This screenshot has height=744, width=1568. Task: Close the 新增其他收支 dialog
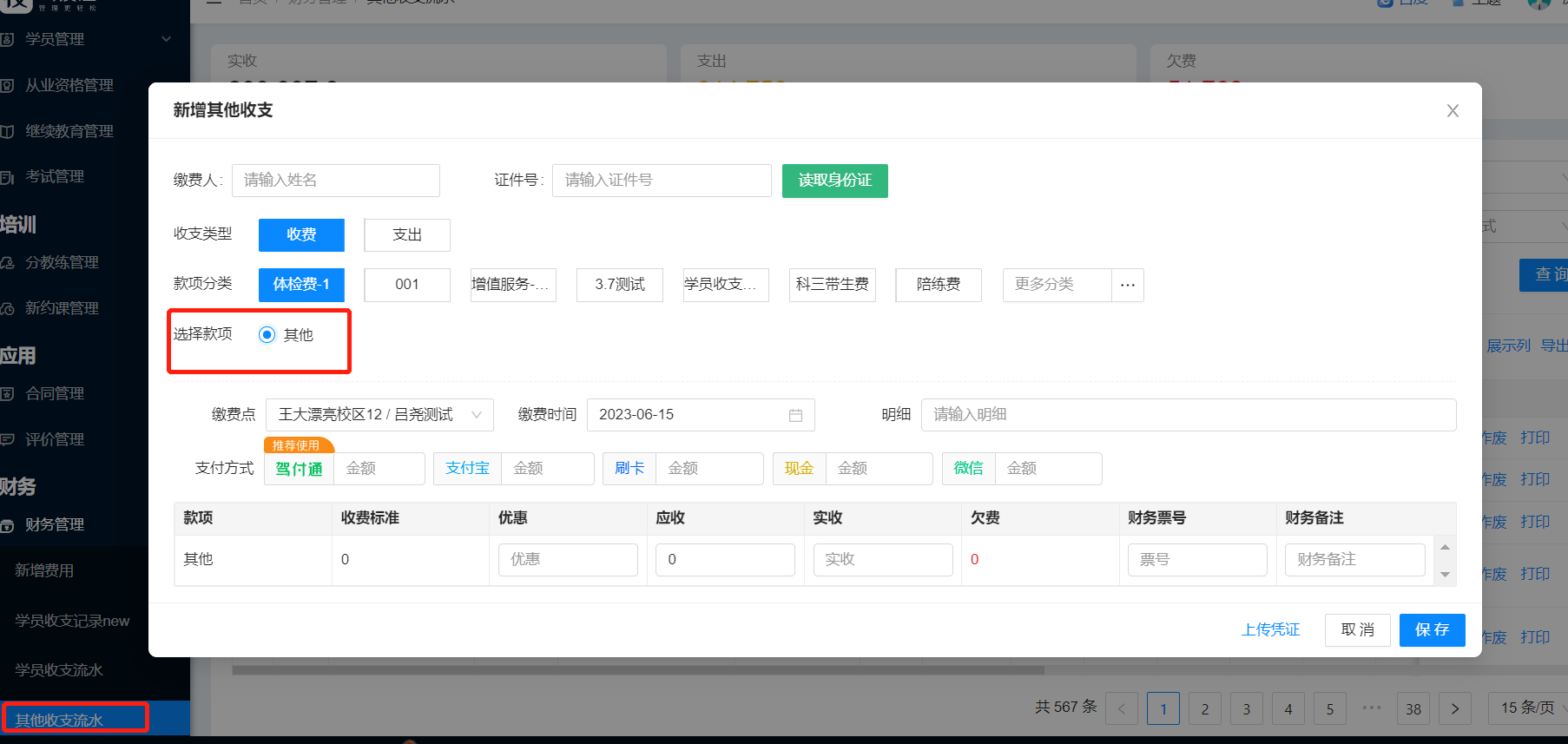click(1453, 111)
